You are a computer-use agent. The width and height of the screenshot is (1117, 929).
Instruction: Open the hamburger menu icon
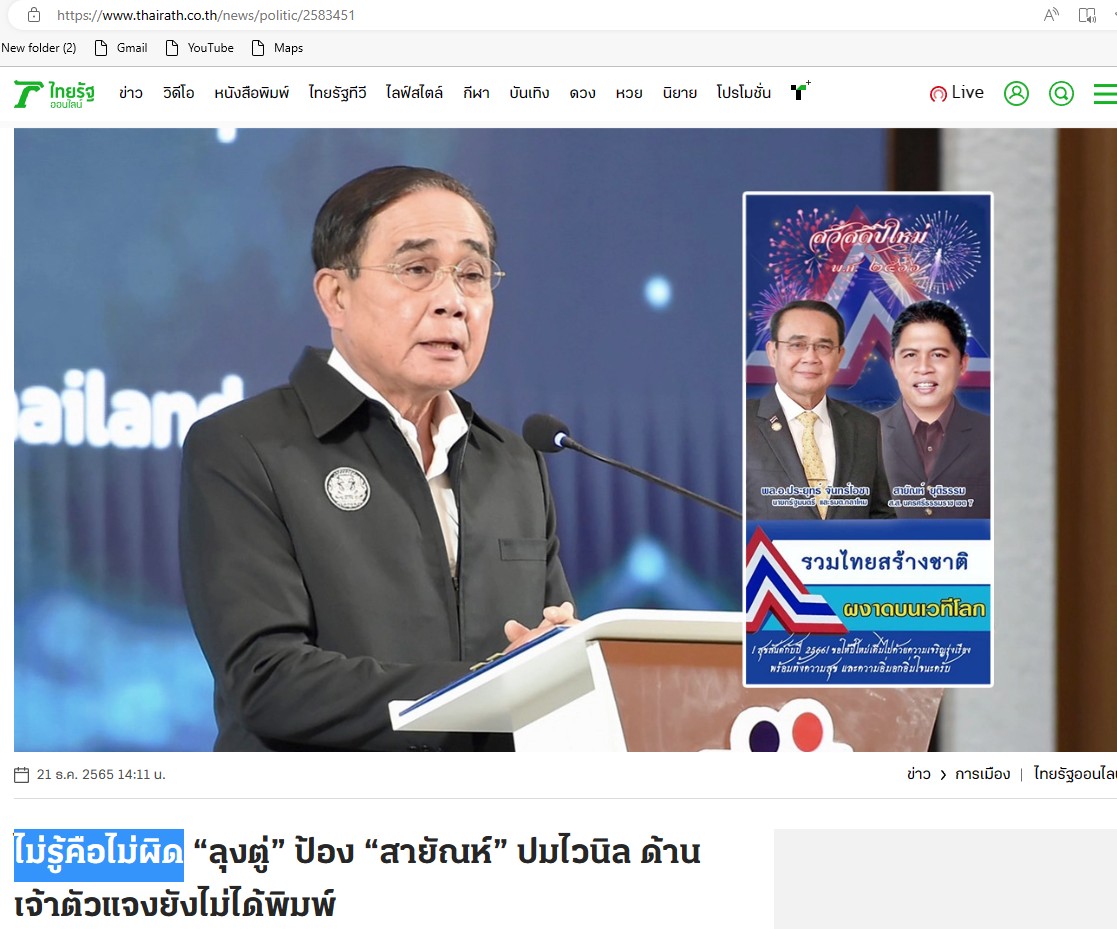[1106, 93]
